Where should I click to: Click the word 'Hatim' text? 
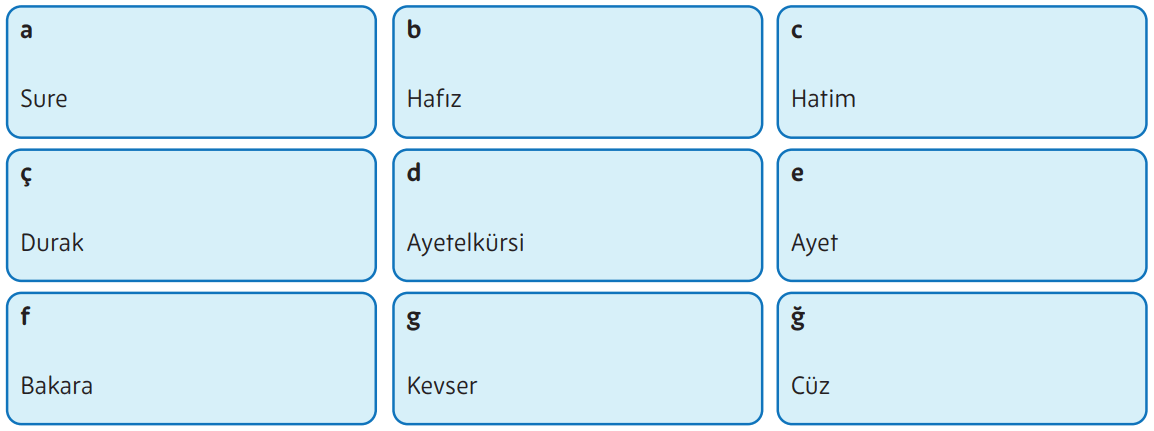pyautogui.click(x=823, y=99)
